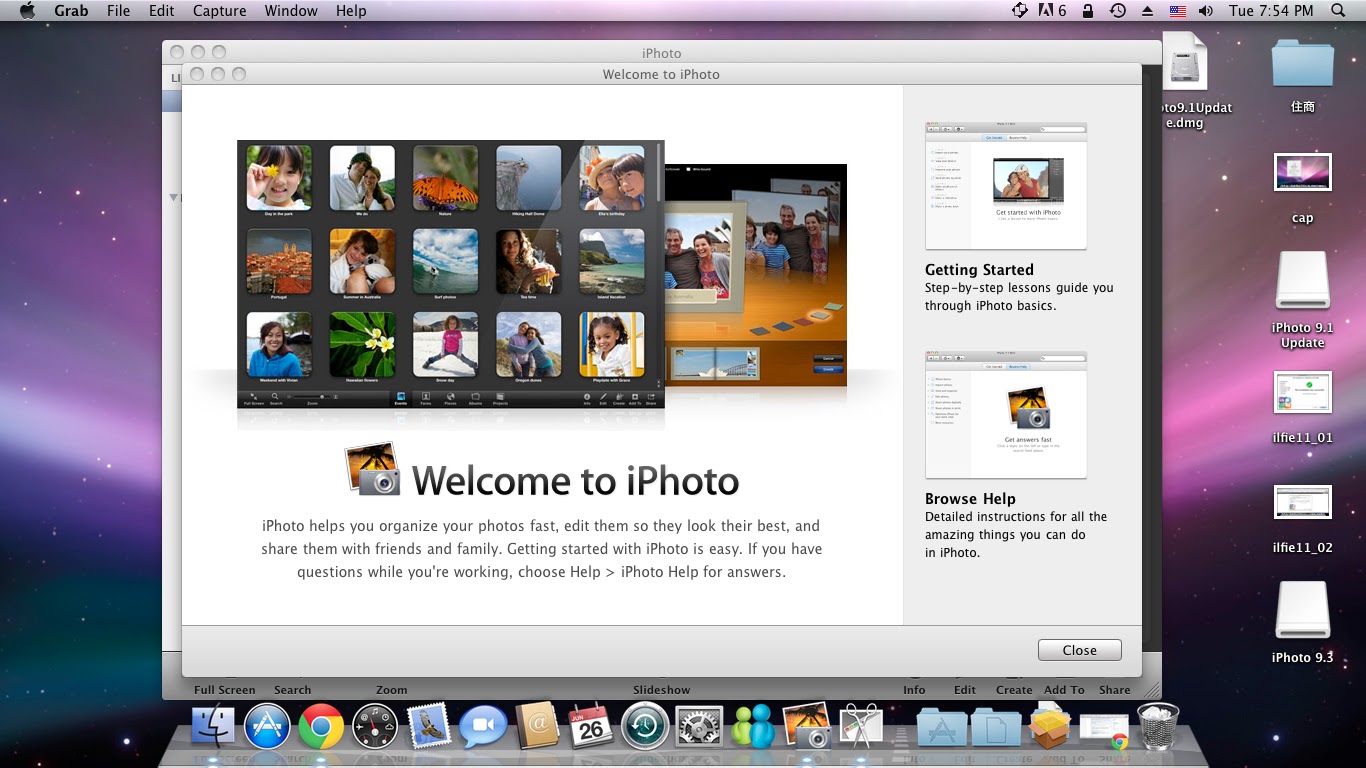Click the iPhoto icon in the Dock
The height and width of the screenshot is (768, 1366).
pyautogui.click(x=807, y=725)
